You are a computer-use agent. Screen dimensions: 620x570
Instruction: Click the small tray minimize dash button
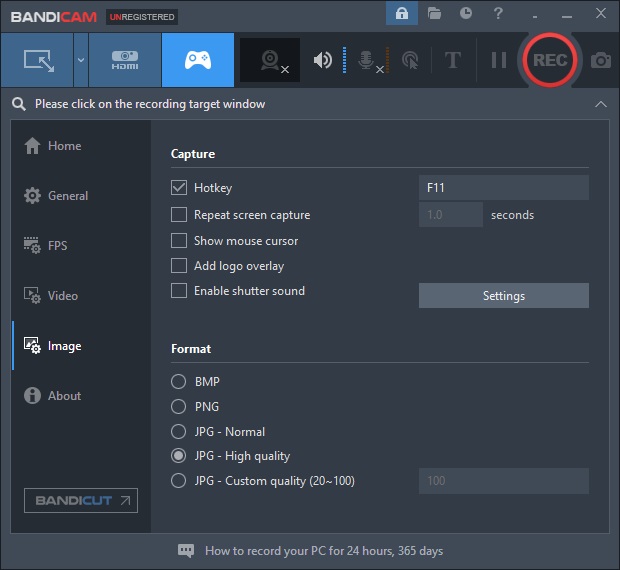535,17
